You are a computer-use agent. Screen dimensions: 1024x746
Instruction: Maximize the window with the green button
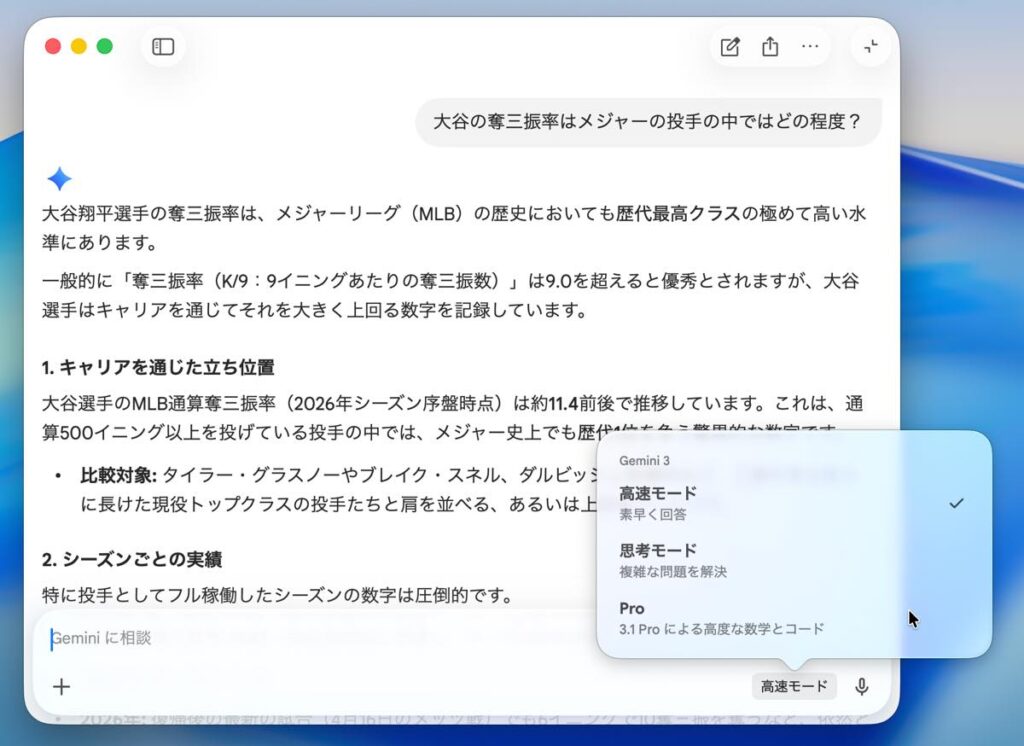point(104,47)
